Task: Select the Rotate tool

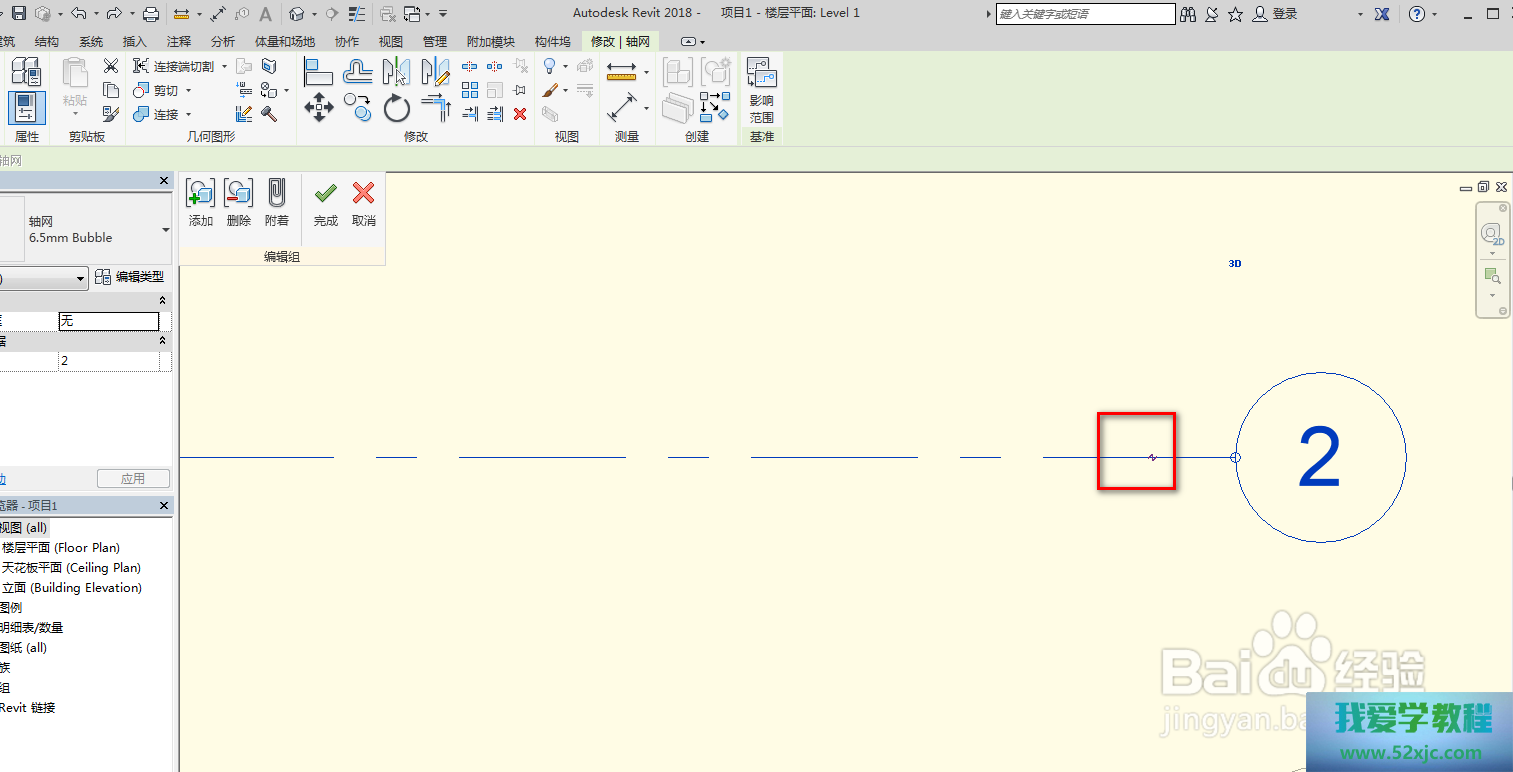Action: click(397, 107)
